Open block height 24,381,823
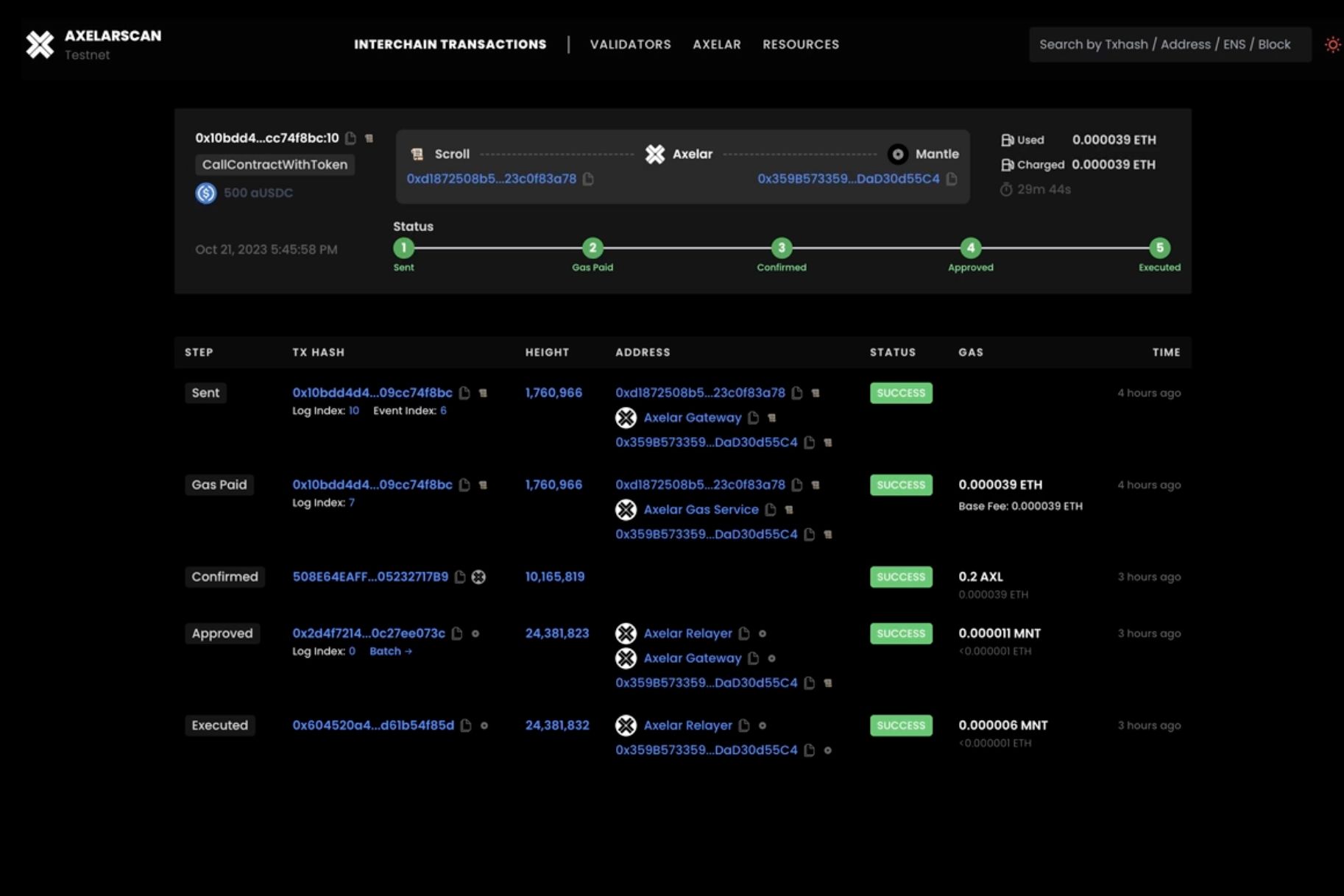 click(557, 633)
